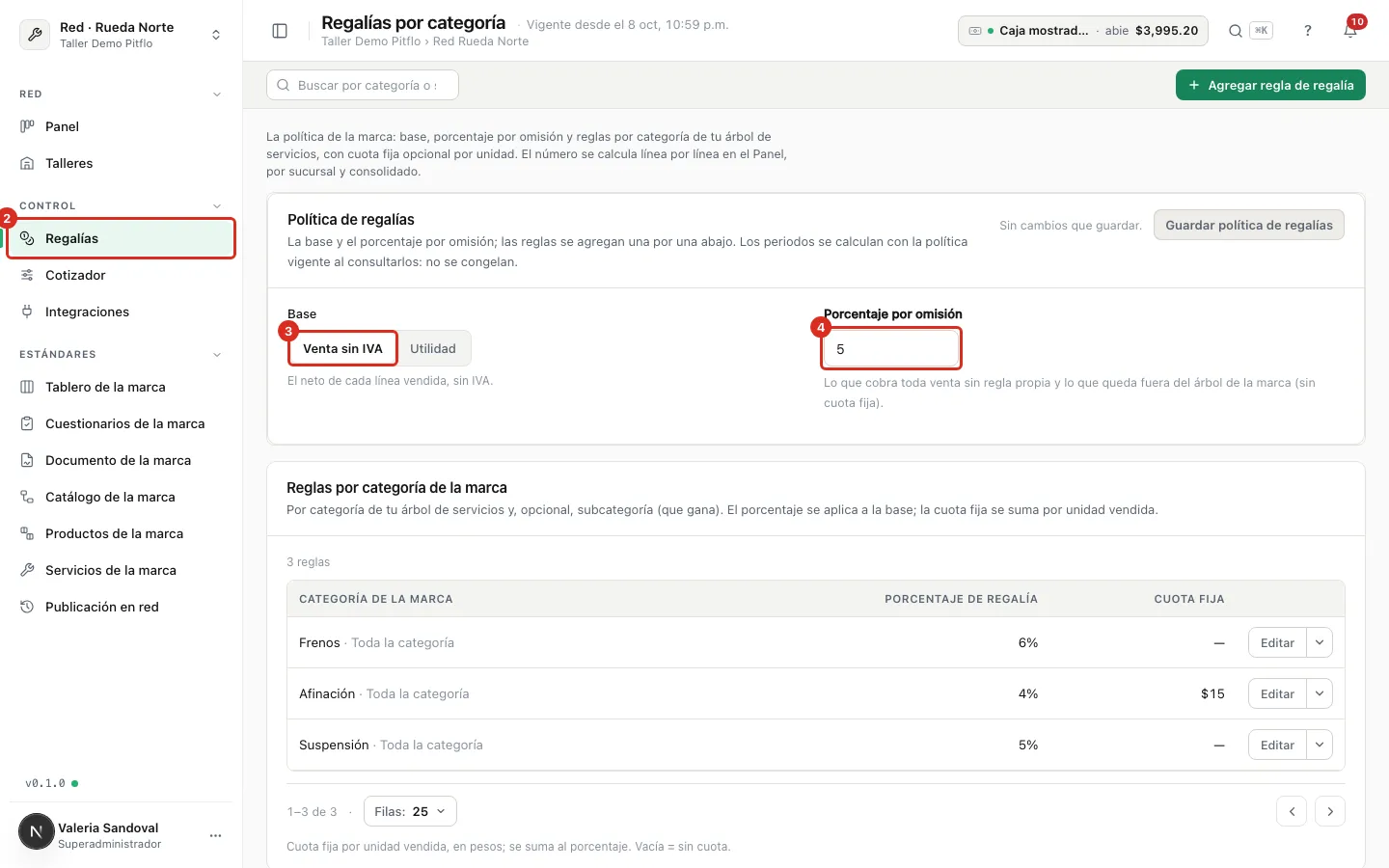Edit the Suspensión royalty rule
Screen dimensions: 1389x868
point(1277,745)
